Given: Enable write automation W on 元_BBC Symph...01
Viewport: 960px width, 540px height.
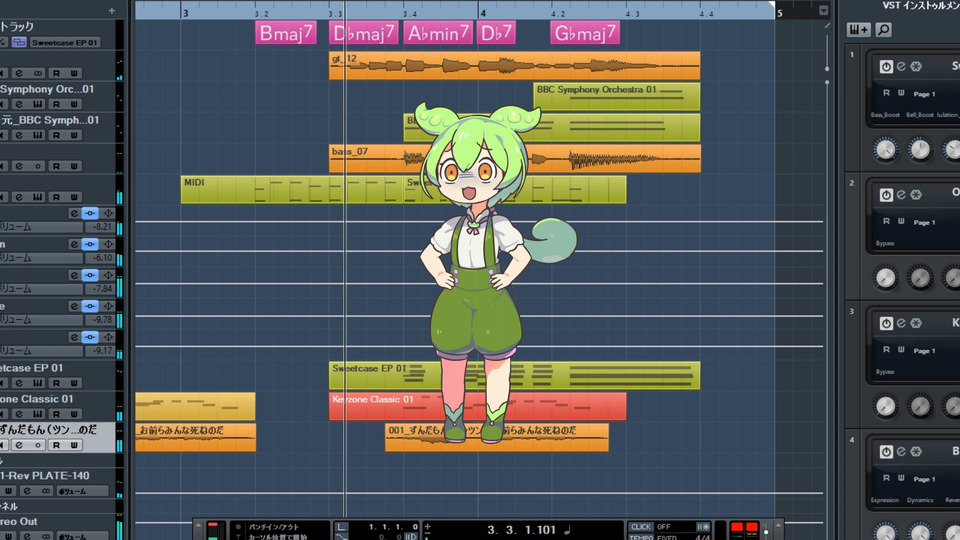Looking at the screenshot, I should point(74,135).
